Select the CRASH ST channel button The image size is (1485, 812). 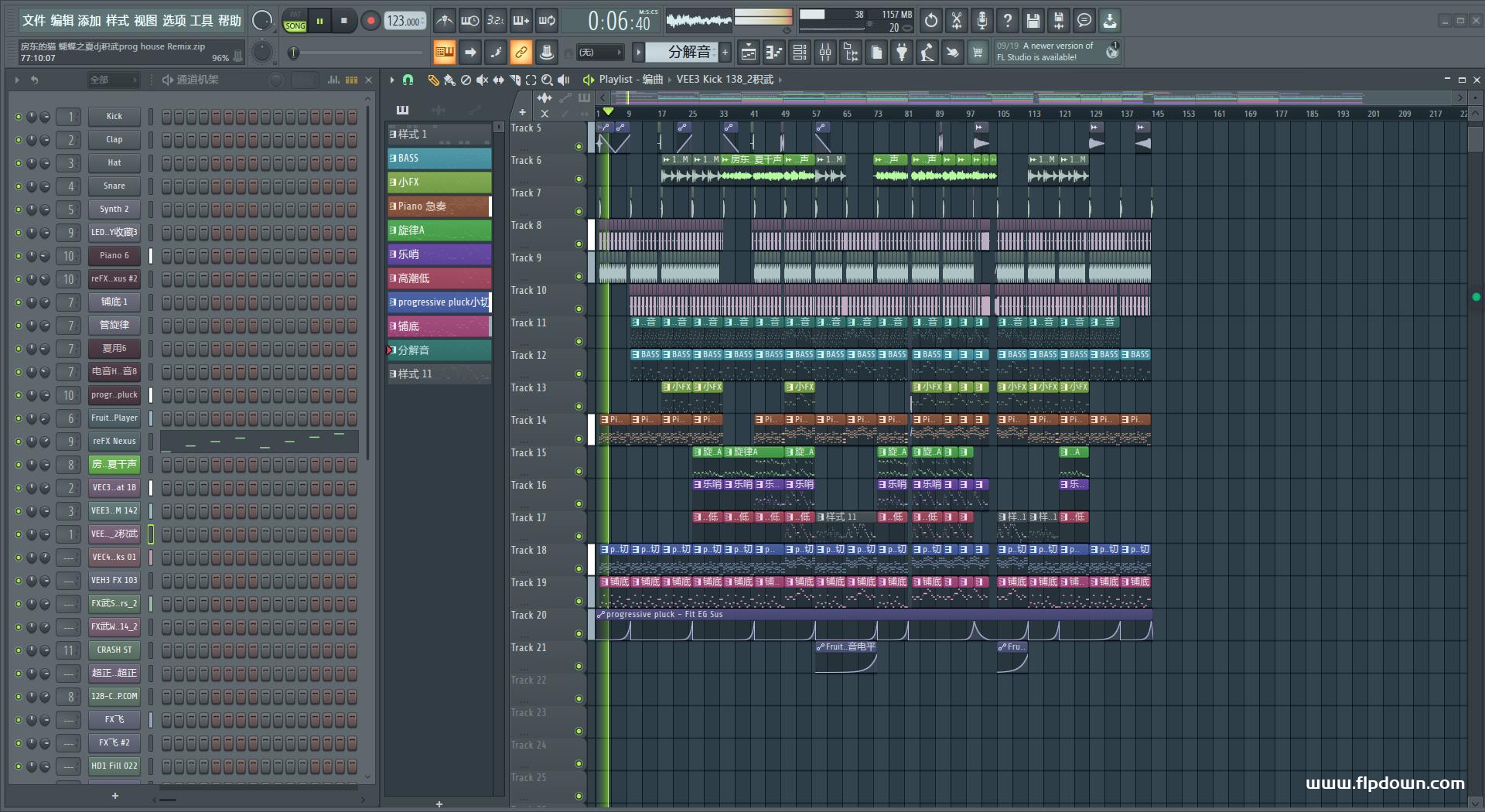(x=114, y=650)
